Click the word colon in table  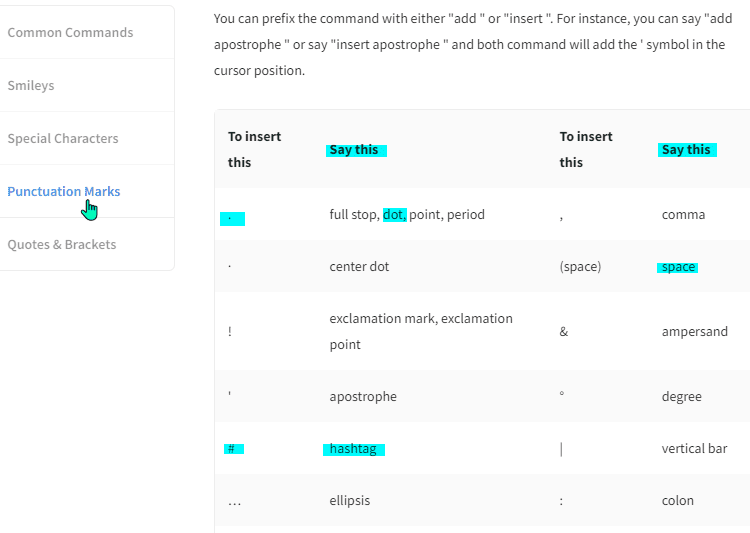pos(677,501)
